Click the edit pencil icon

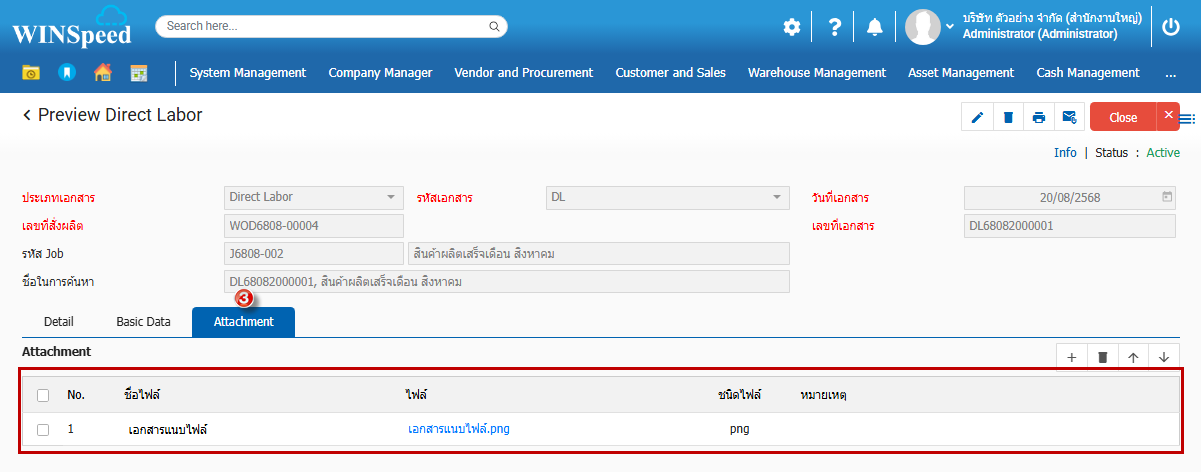[977, 117]
